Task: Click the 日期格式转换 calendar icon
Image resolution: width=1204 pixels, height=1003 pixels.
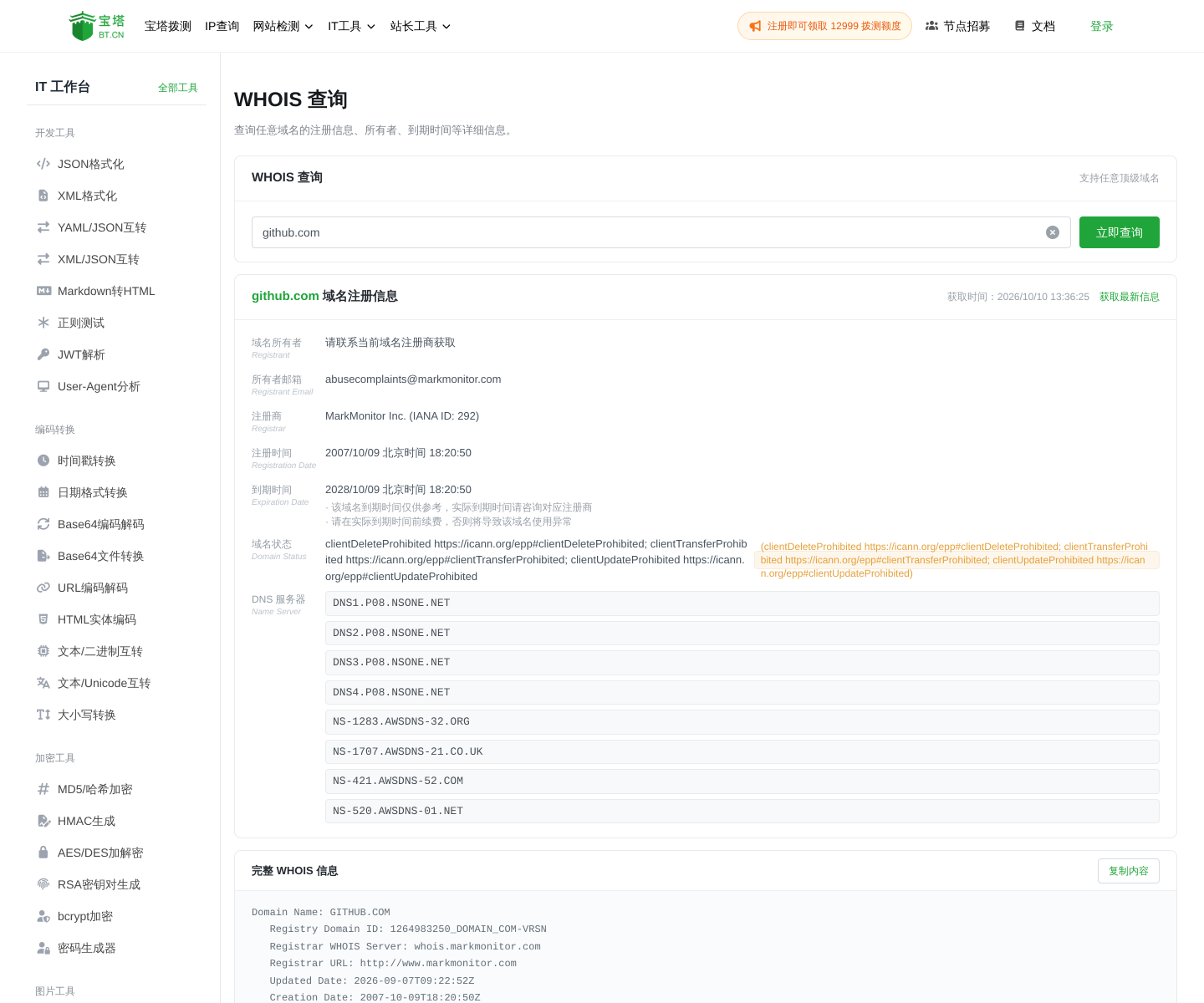Action: point(43,492)
